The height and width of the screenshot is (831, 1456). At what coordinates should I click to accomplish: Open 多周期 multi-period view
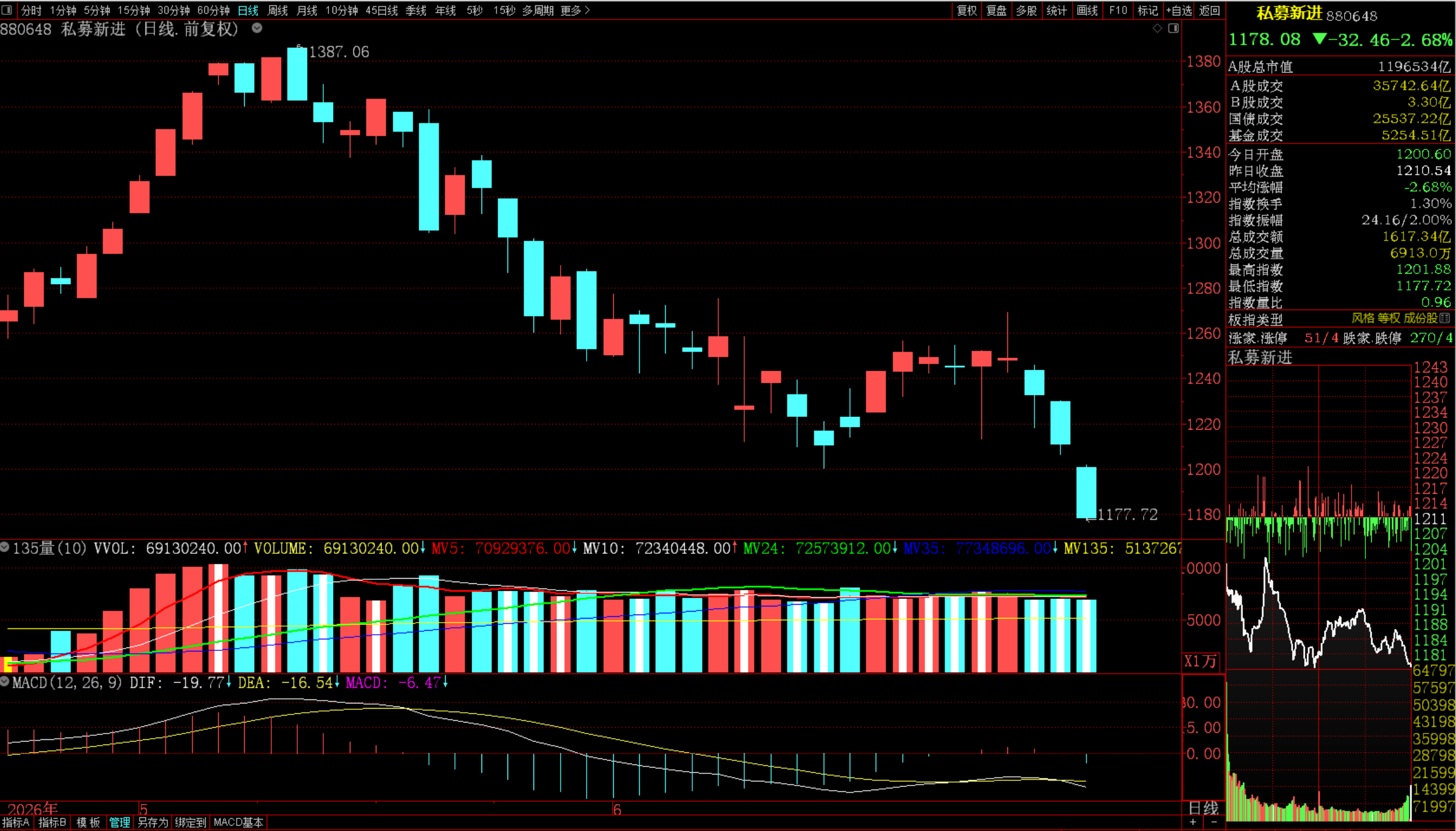(x=537, y=10)
